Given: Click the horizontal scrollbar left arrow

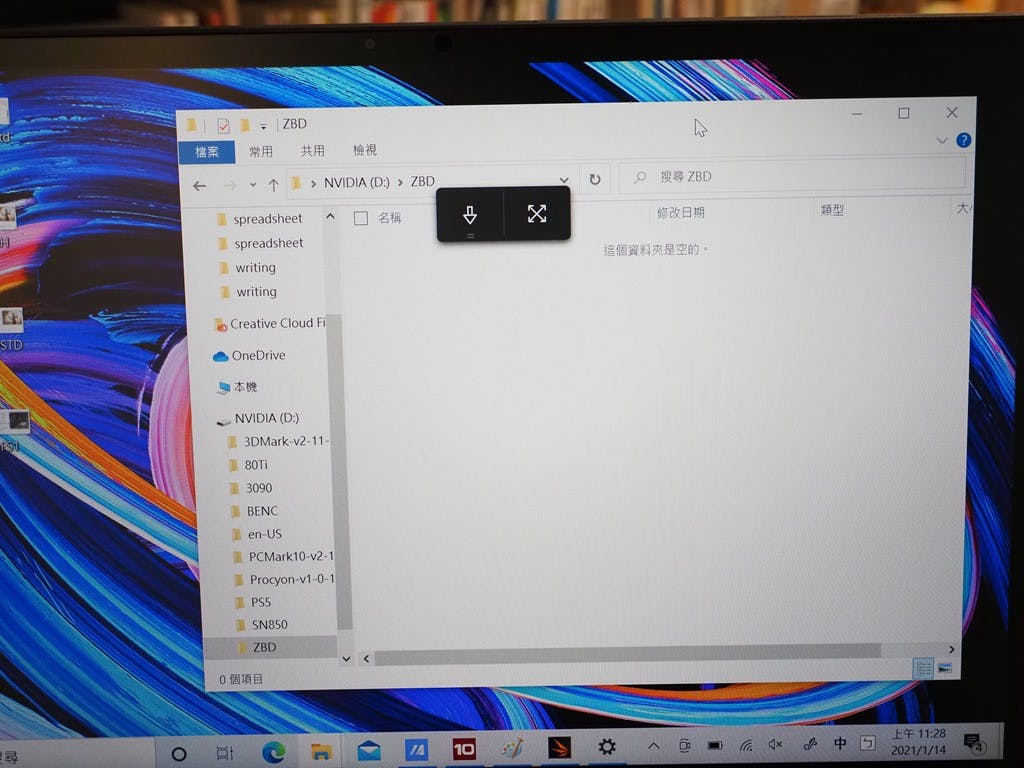Looking at the screenshot, I should 366,658.
